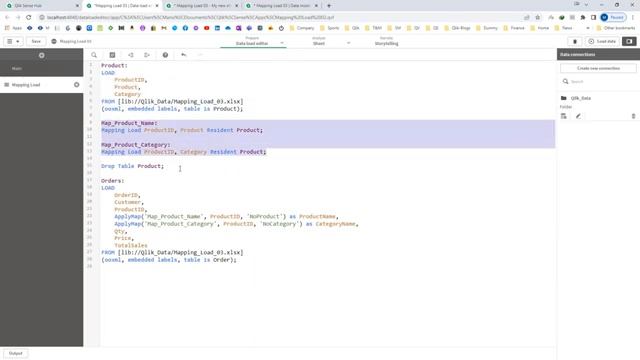The image size is (640, 360).
Task: Outdent the selected script lines
Action: pyautogui.click(x=131, y=55)
